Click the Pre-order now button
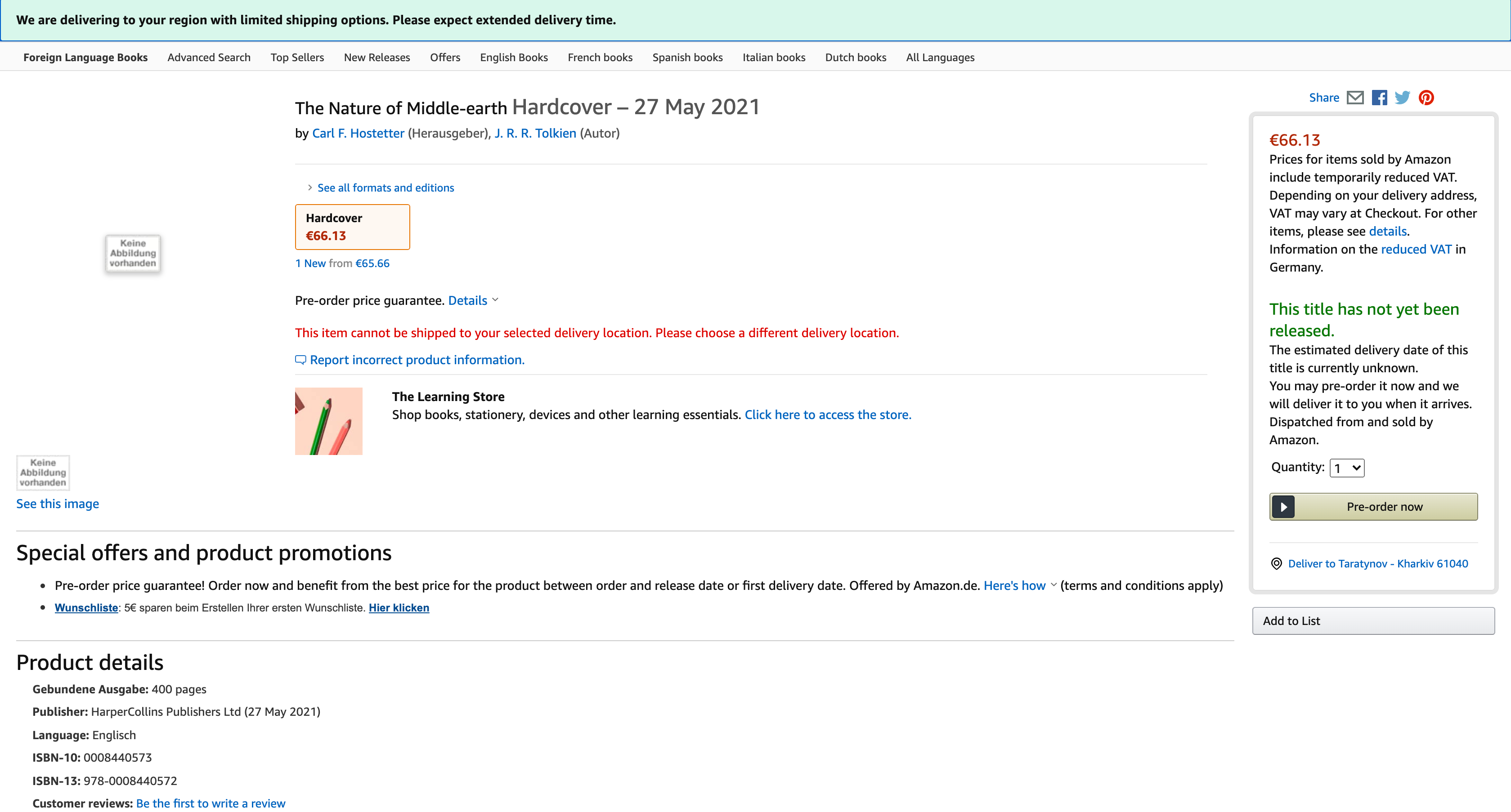 [x=1373, y=507]
